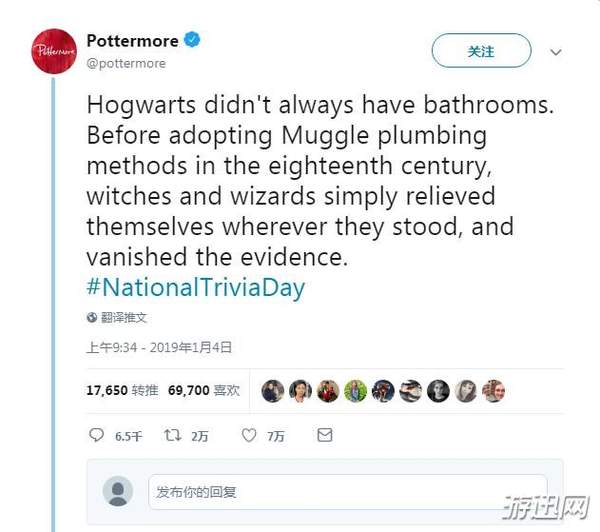Click the green-background liker avatar

(x=355, y=391)
